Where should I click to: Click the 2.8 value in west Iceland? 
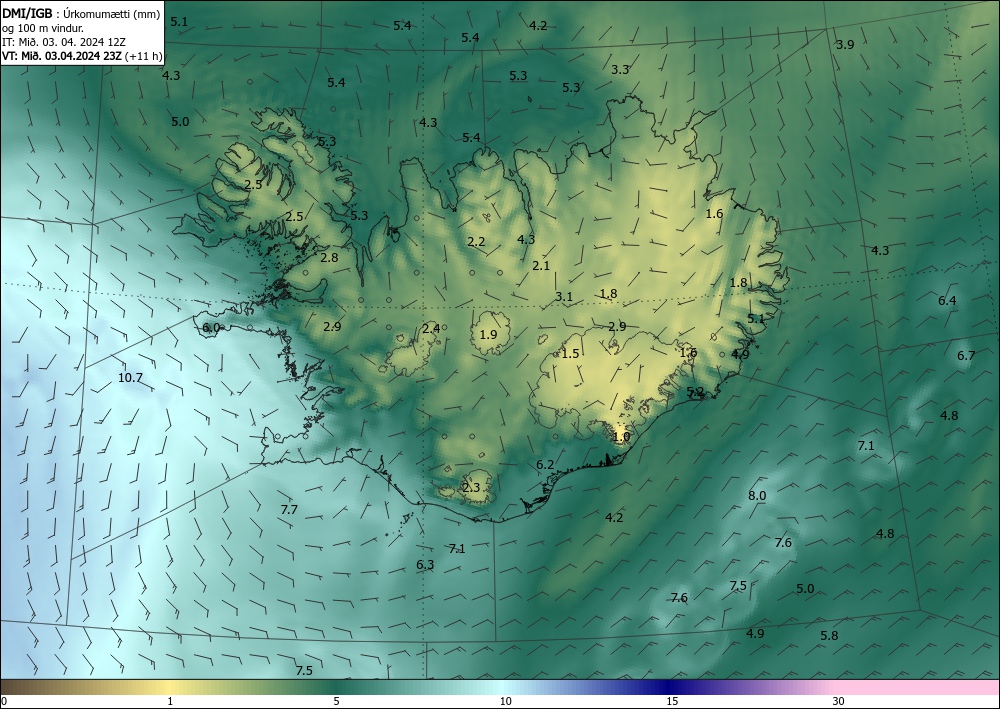click(x=330, y=258)
